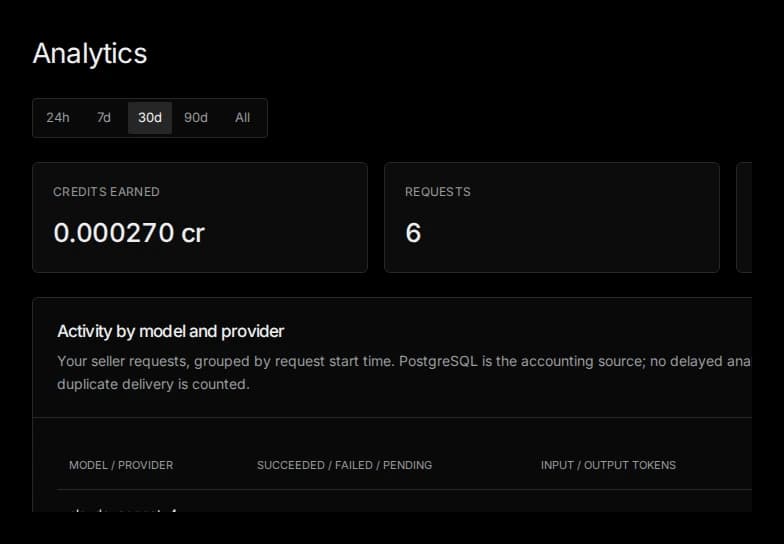Select the 24h time range tab
Screen dimensions: 784x544
tap(58, 118)
